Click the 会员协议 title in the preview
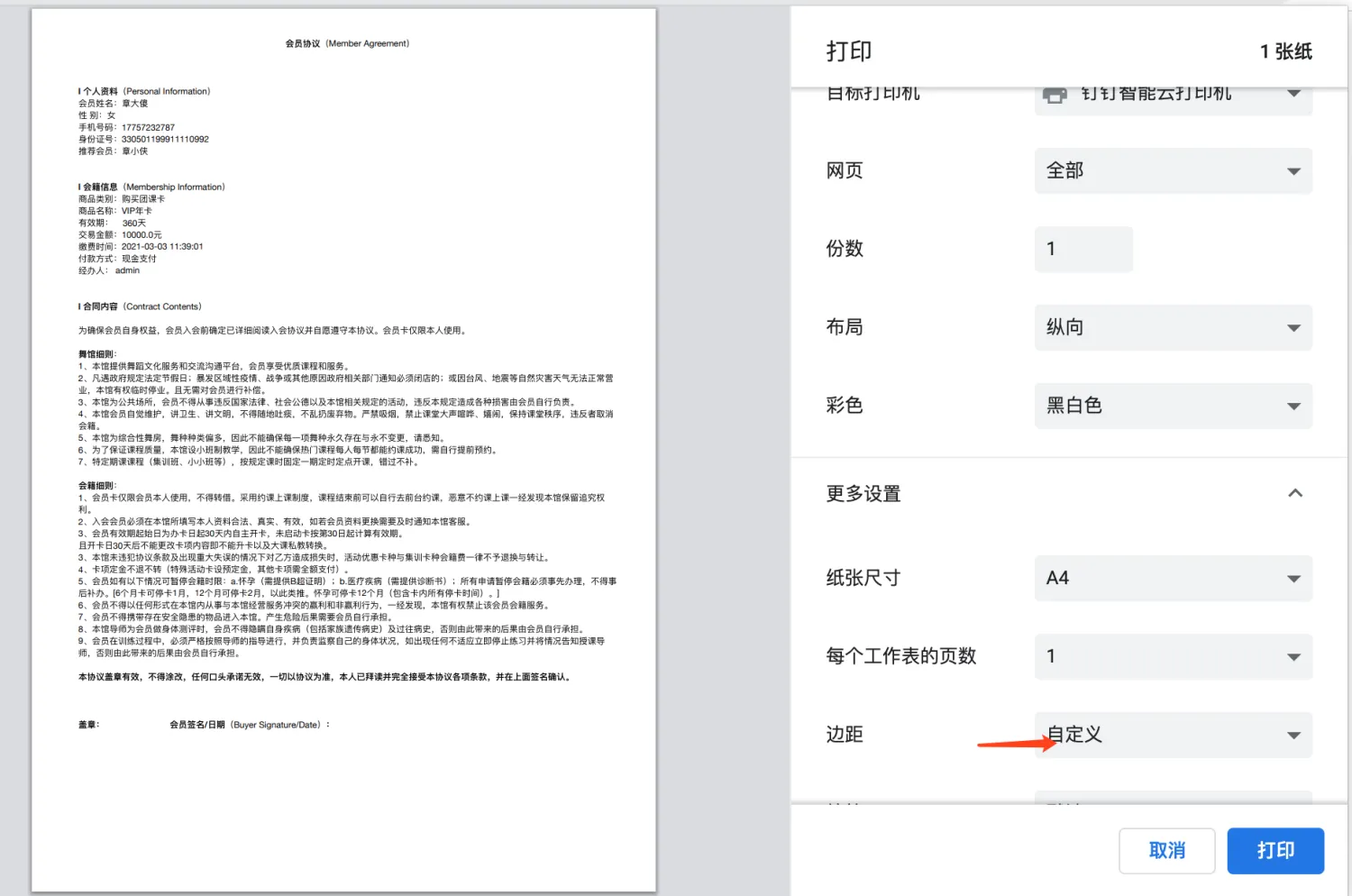This screenshot has width=1352, height=896. pyautogui.click(x=347, y=43)
